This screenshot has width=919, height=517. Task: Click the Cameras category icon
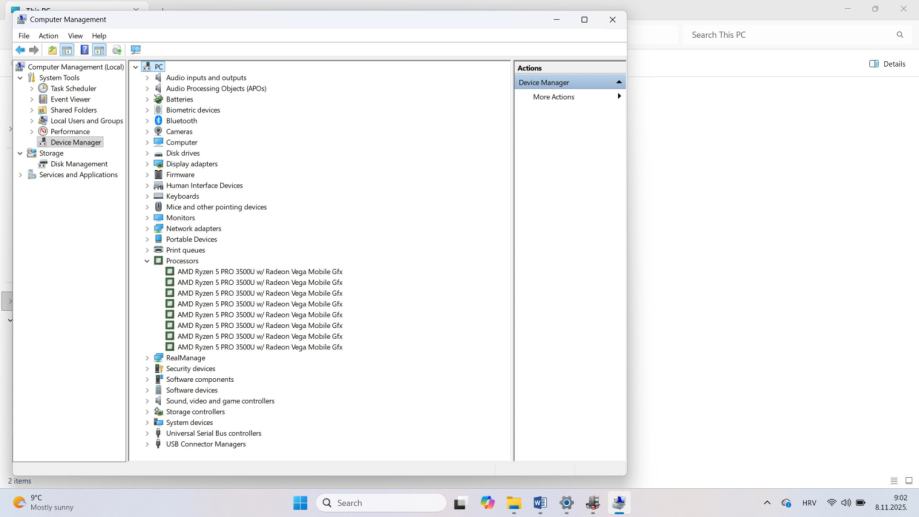158,131
